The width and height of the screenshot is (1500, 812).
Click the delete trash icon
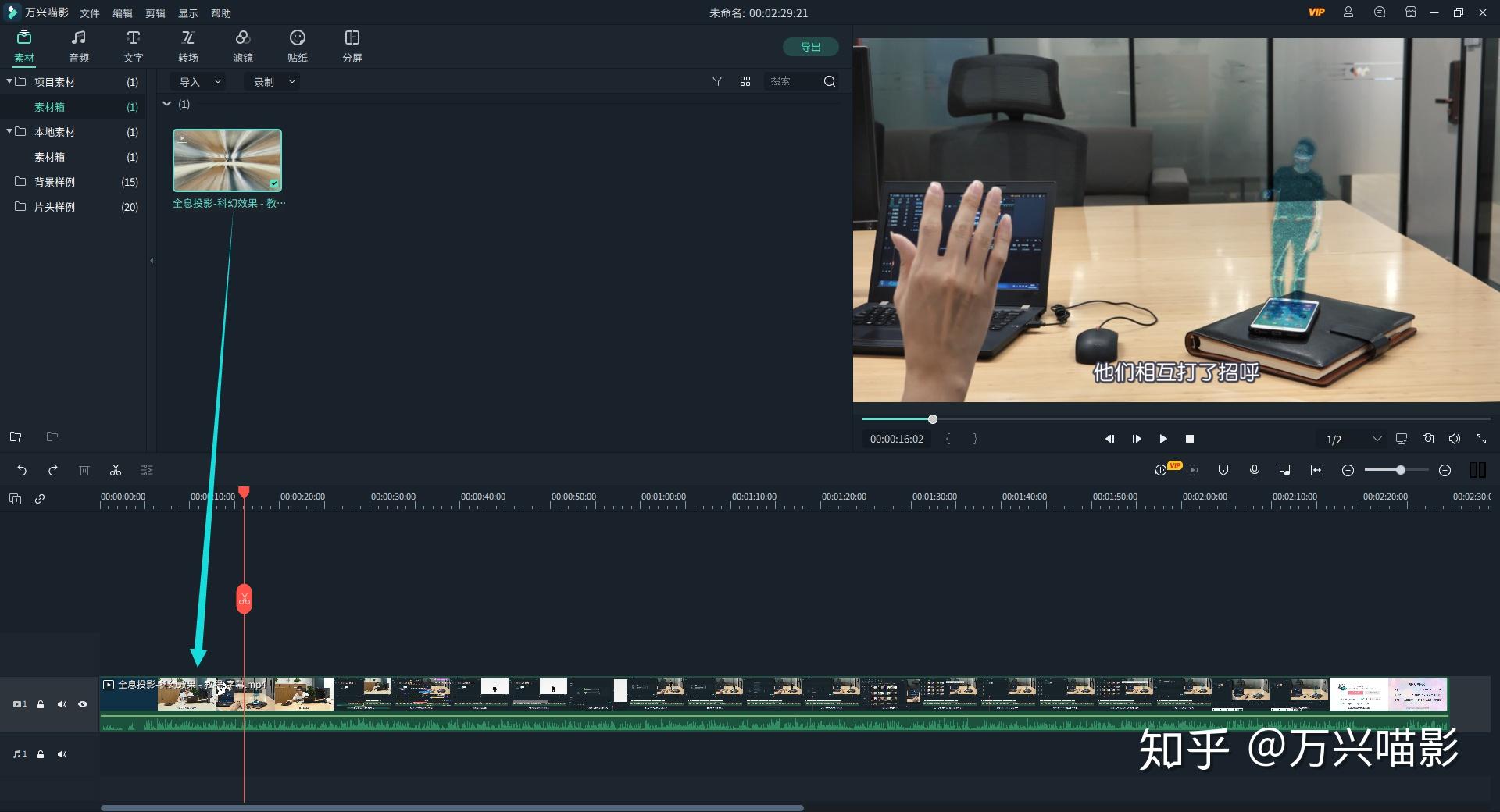point(84,470)
